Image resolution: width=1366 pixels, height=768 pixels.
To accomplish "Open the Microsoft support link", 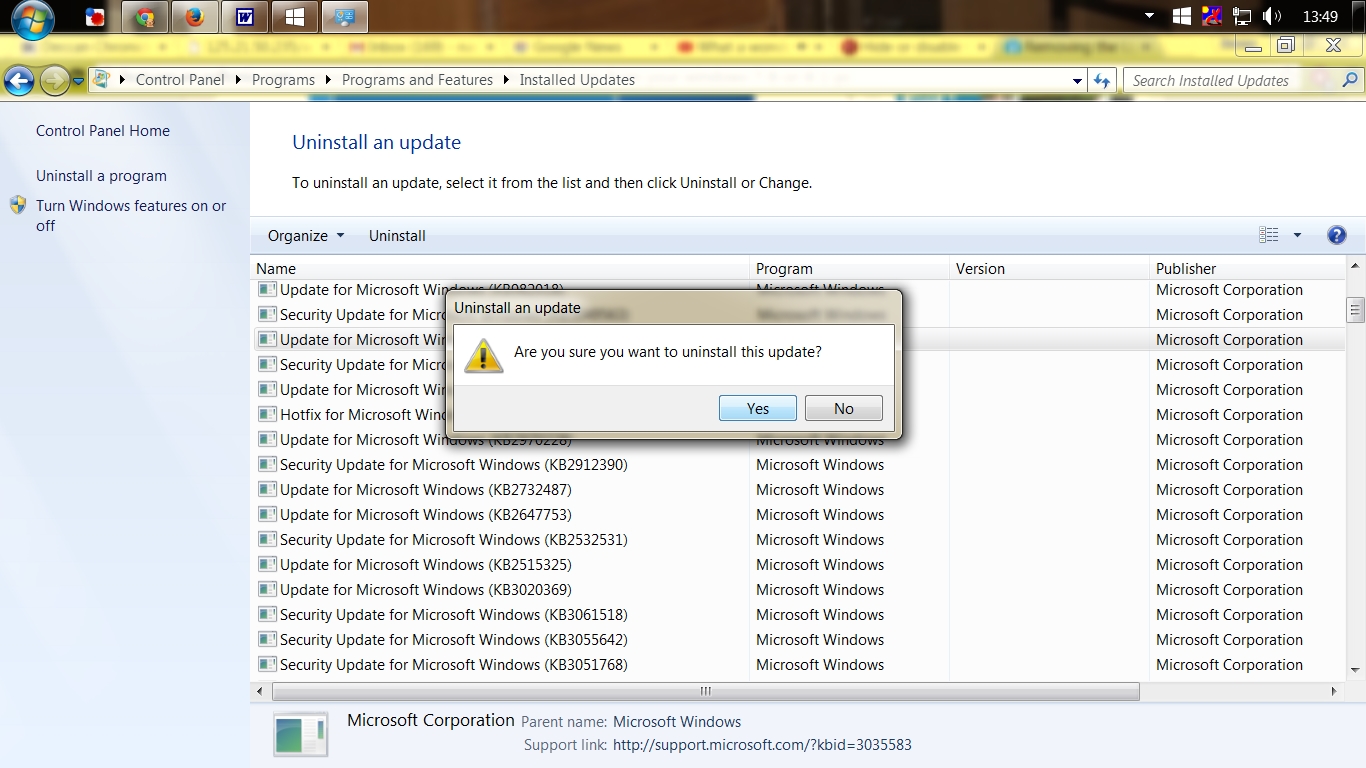I will tap(761, 744).
